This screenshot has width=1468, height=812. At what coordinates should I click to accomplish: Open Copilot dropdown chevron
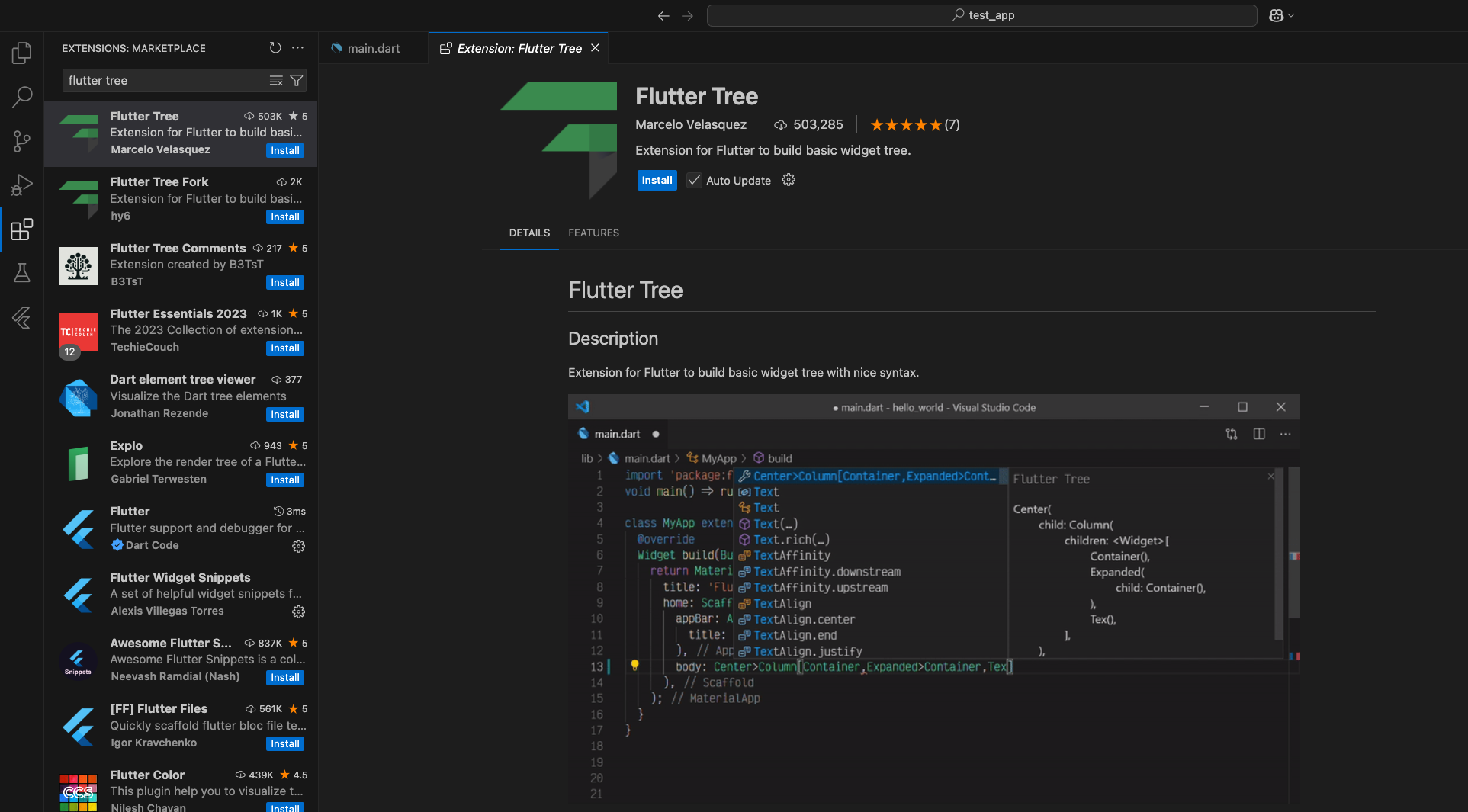pyautogui.click(x=1291, y=15)
